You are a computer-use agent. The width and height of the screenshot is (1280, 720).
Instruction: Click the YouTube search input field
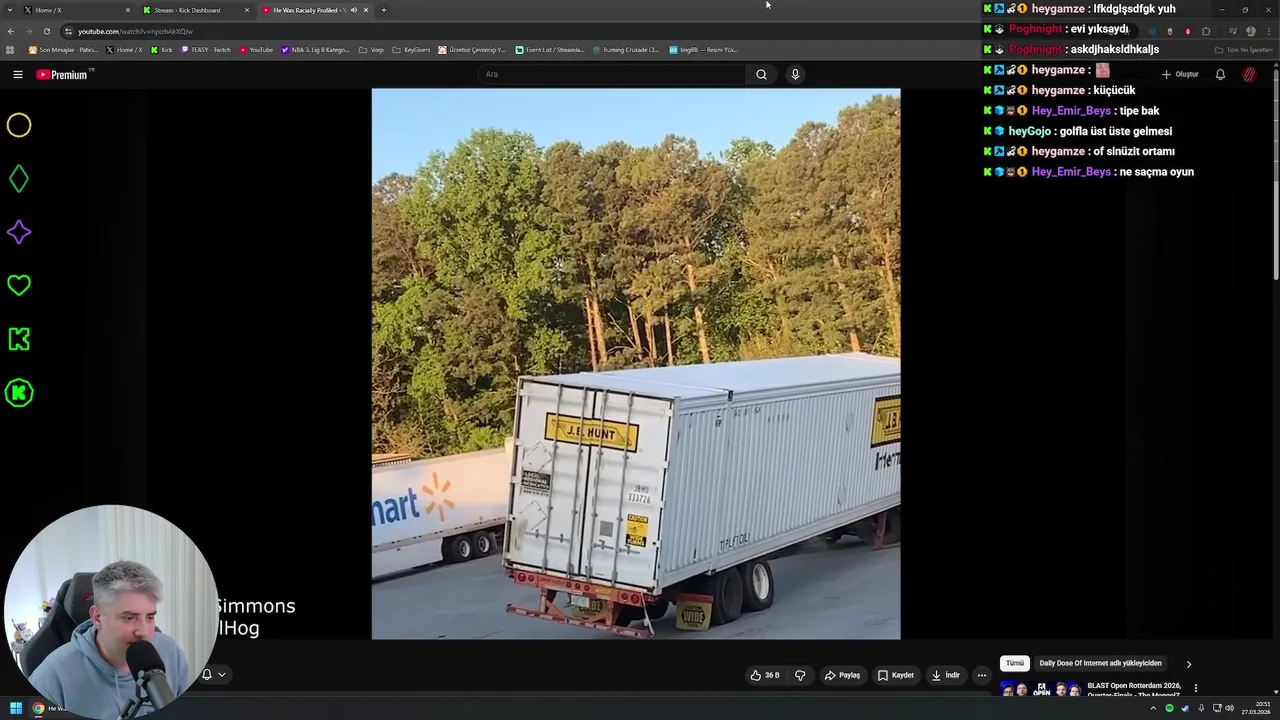point(611,74)
